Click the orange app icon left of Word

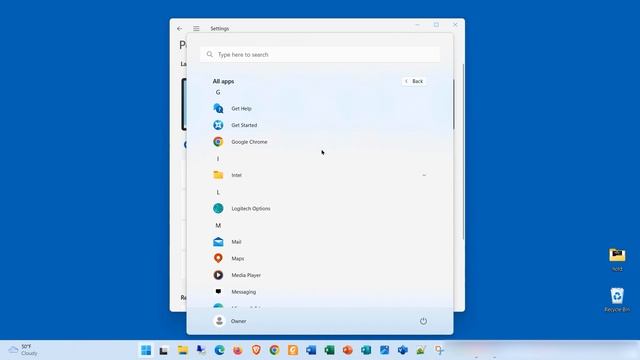[x=293, y=350]
